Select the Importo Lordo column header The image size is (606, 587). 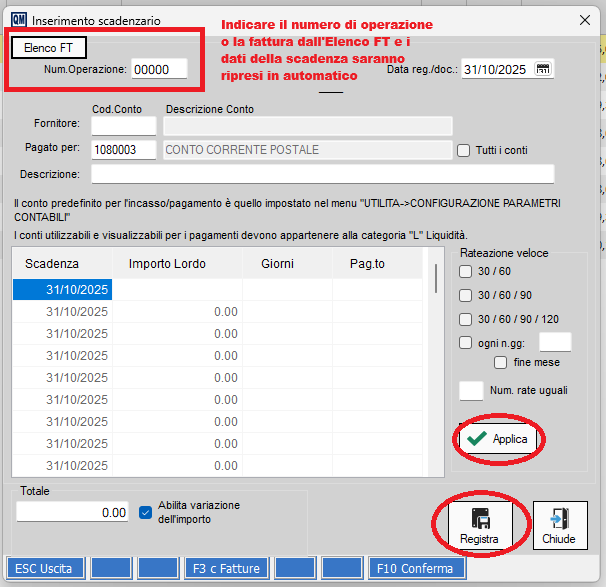click(167, 264)
